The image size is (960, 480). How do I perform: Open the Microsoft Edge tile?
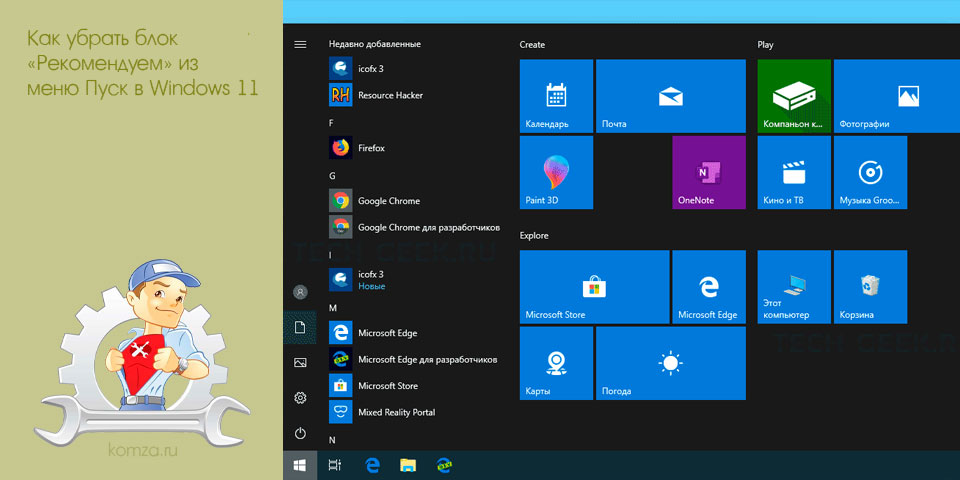coord(709,287)
